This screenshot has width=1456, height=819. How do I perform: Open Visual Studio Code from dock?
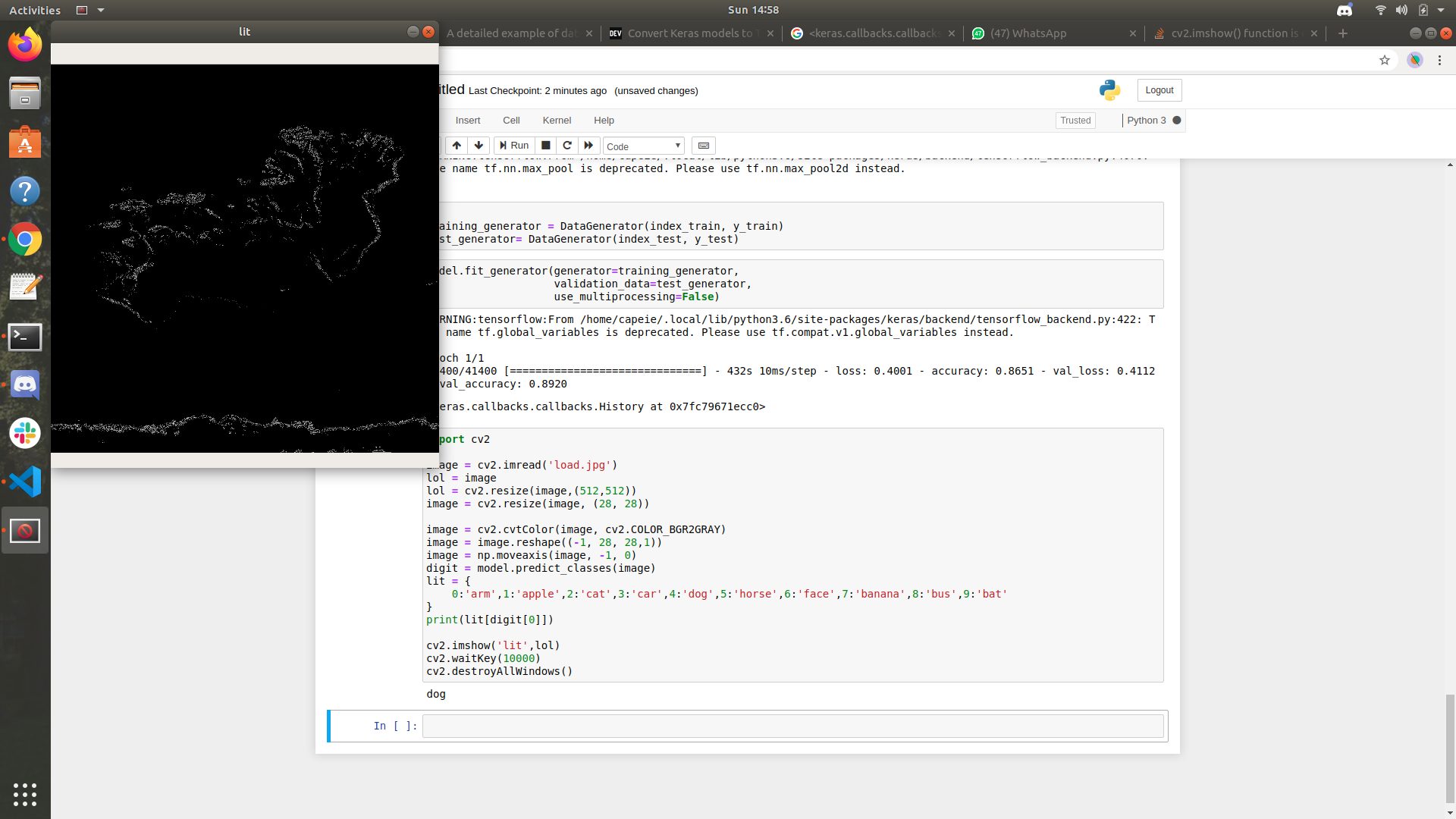[25, 482]
